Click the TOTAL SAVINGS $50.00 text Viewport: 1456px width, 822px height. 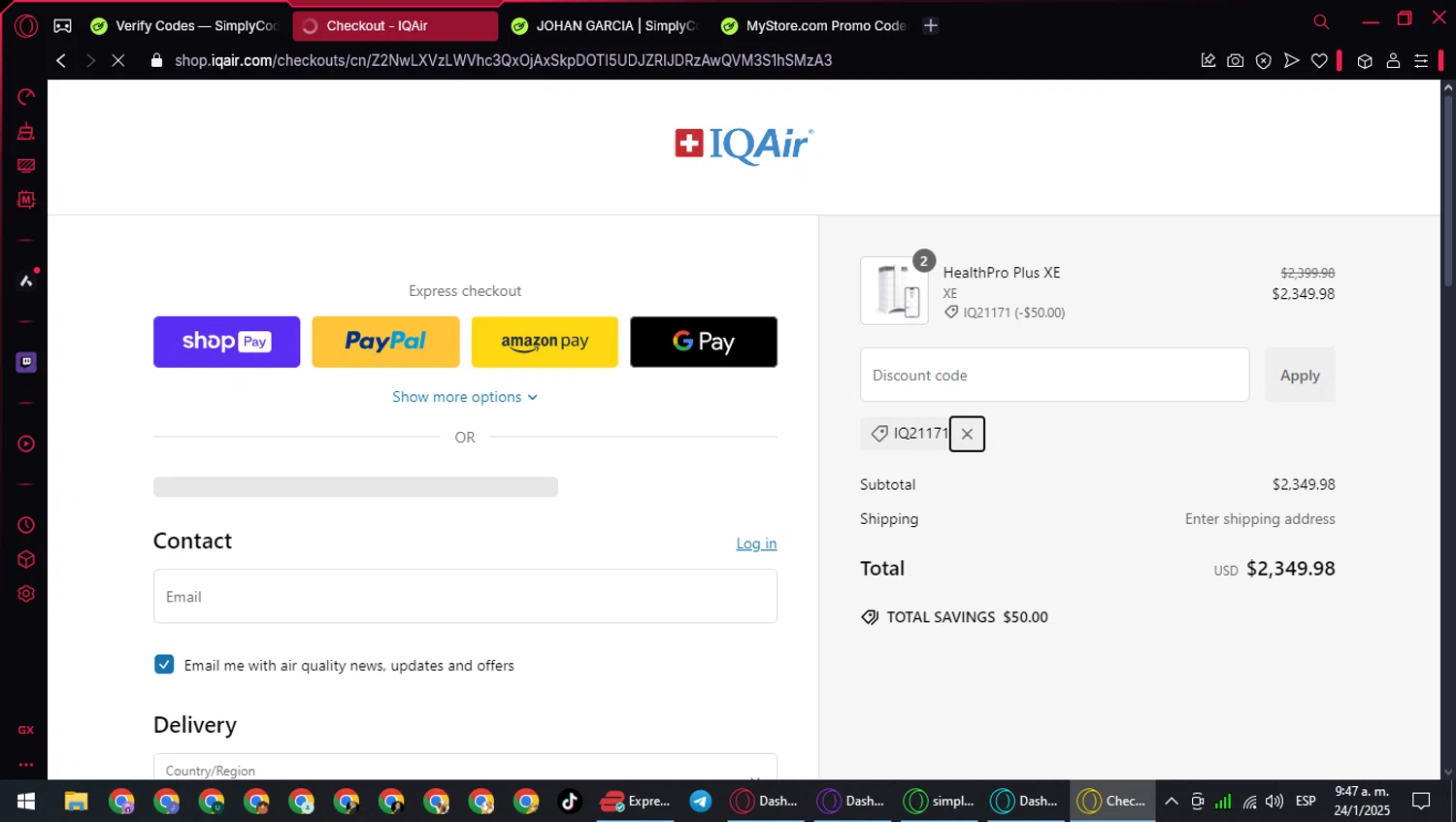pos(967,617)
